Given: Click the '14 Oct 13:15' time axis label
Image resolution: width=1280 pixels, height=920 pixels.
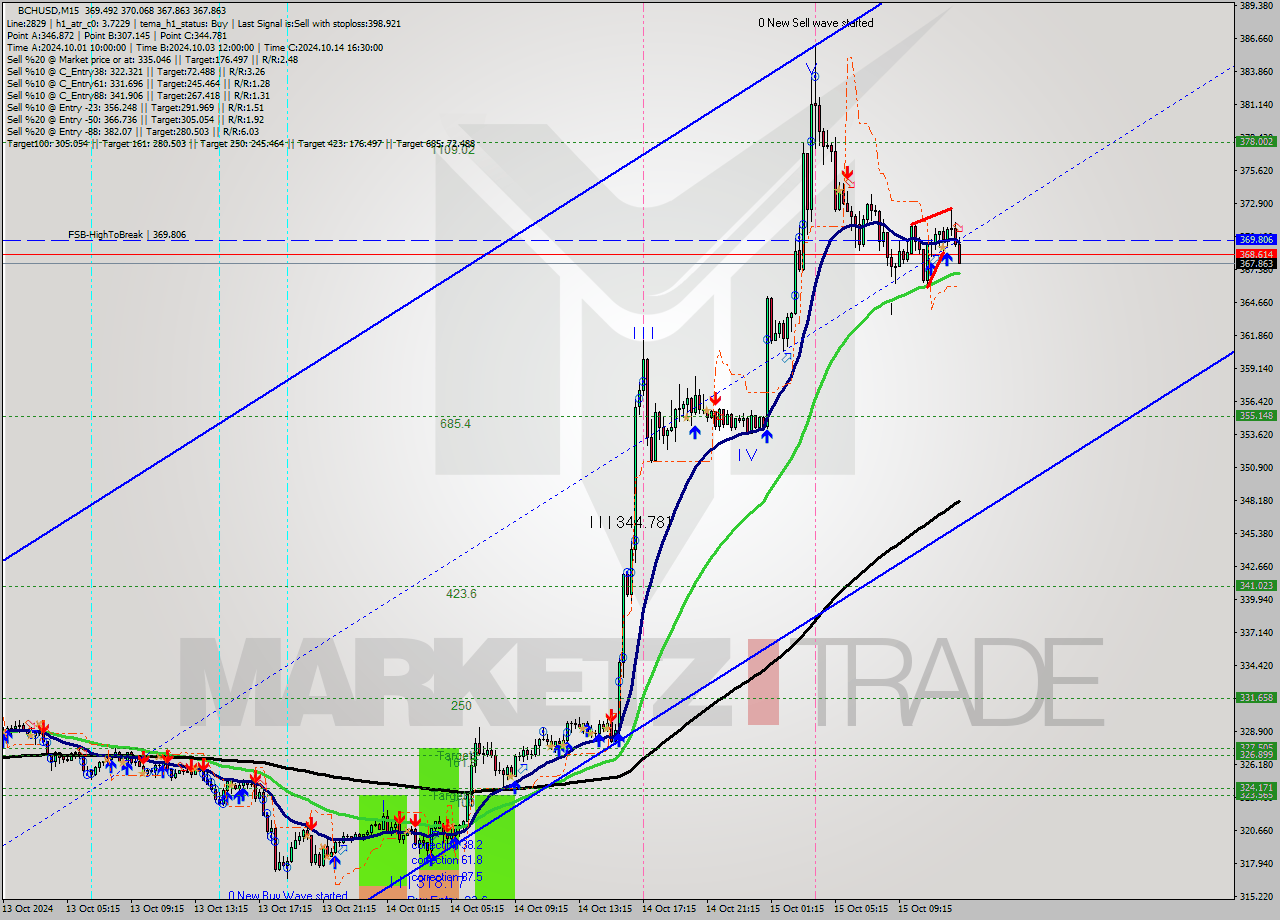Looking at the screenshot, I should point(606,910).
